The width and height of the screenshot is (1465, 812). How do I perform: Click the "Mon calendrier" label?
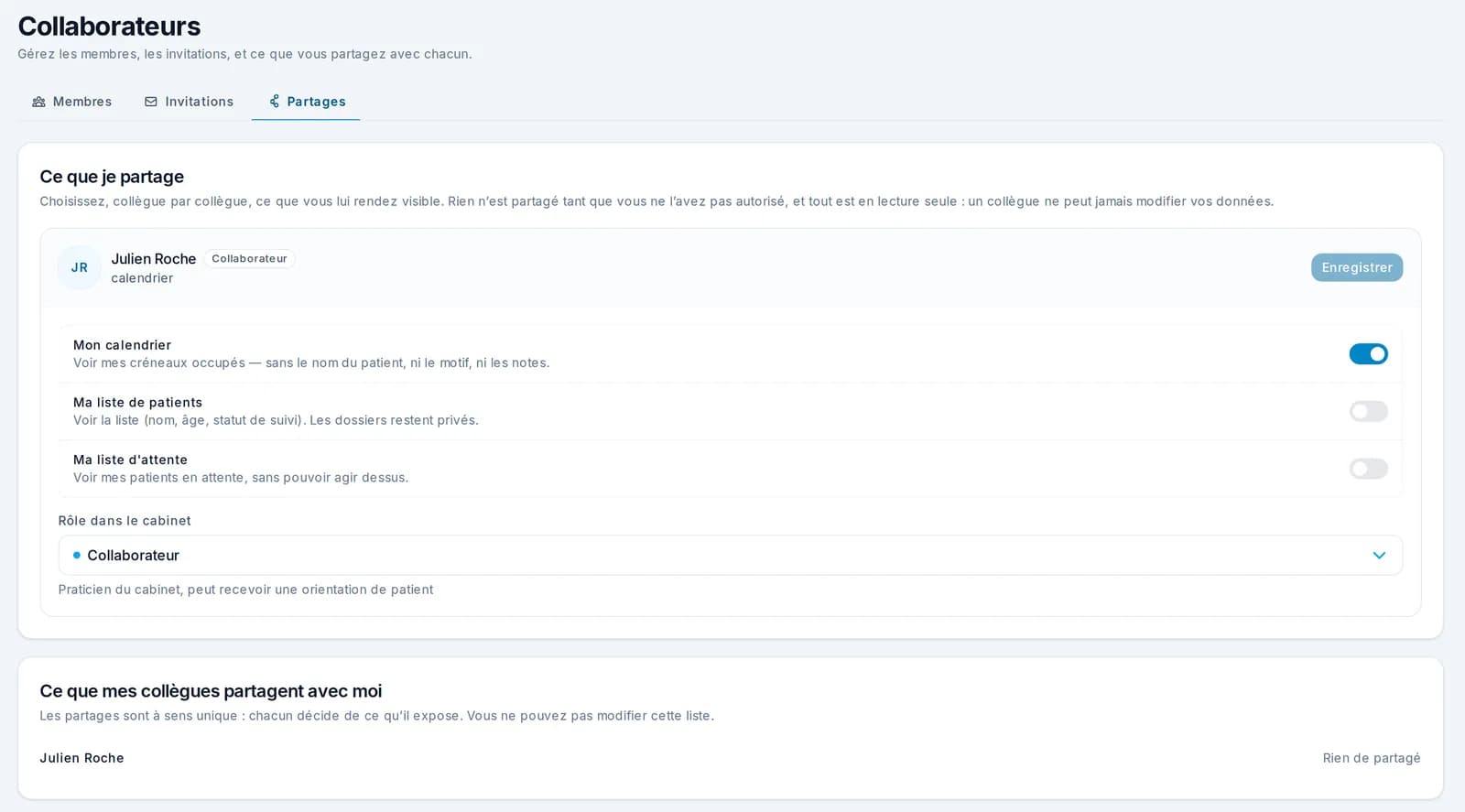tap(122, 345)
